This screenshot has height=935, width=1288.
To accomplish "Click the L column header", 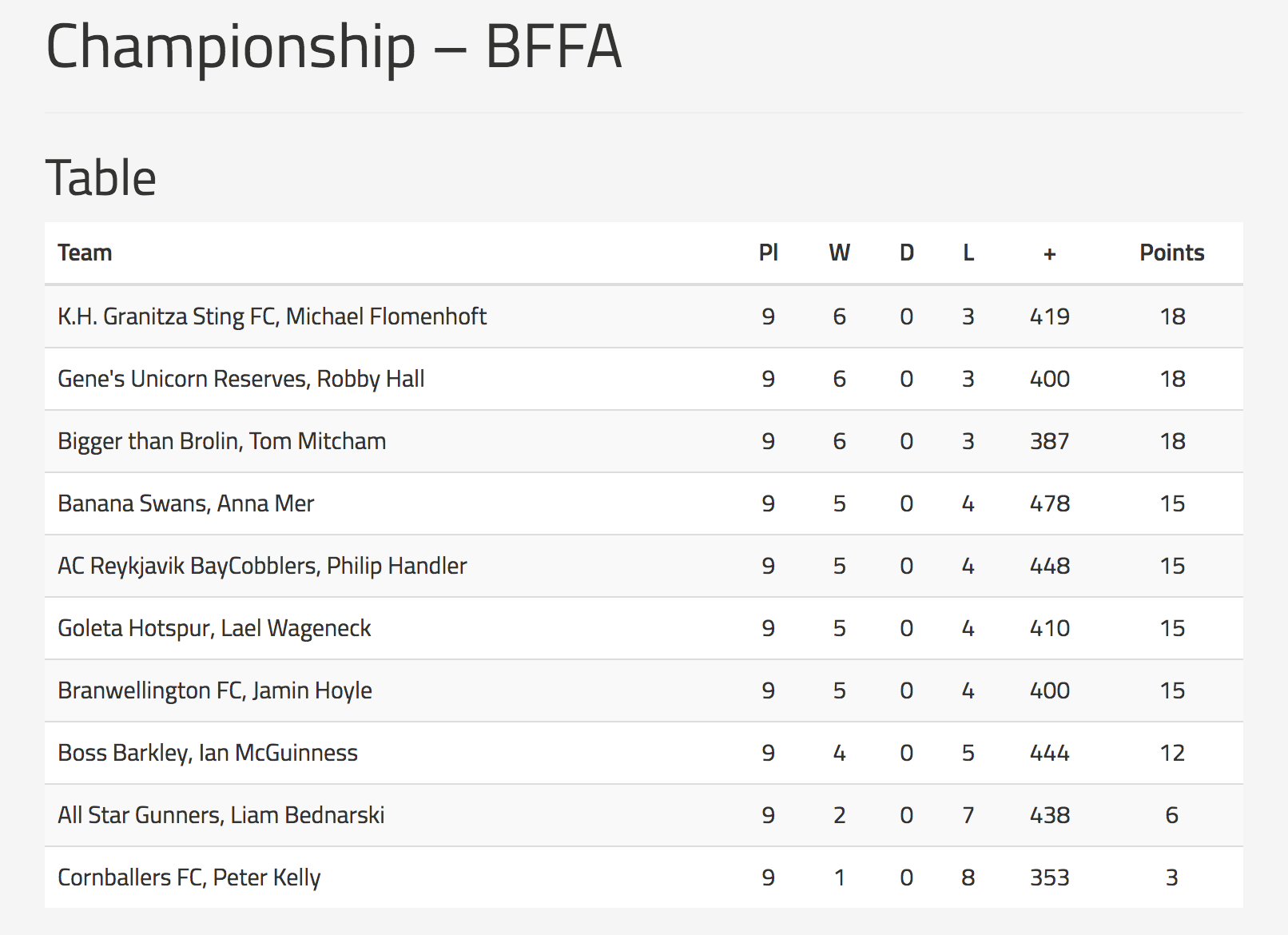I will (968, 253).
